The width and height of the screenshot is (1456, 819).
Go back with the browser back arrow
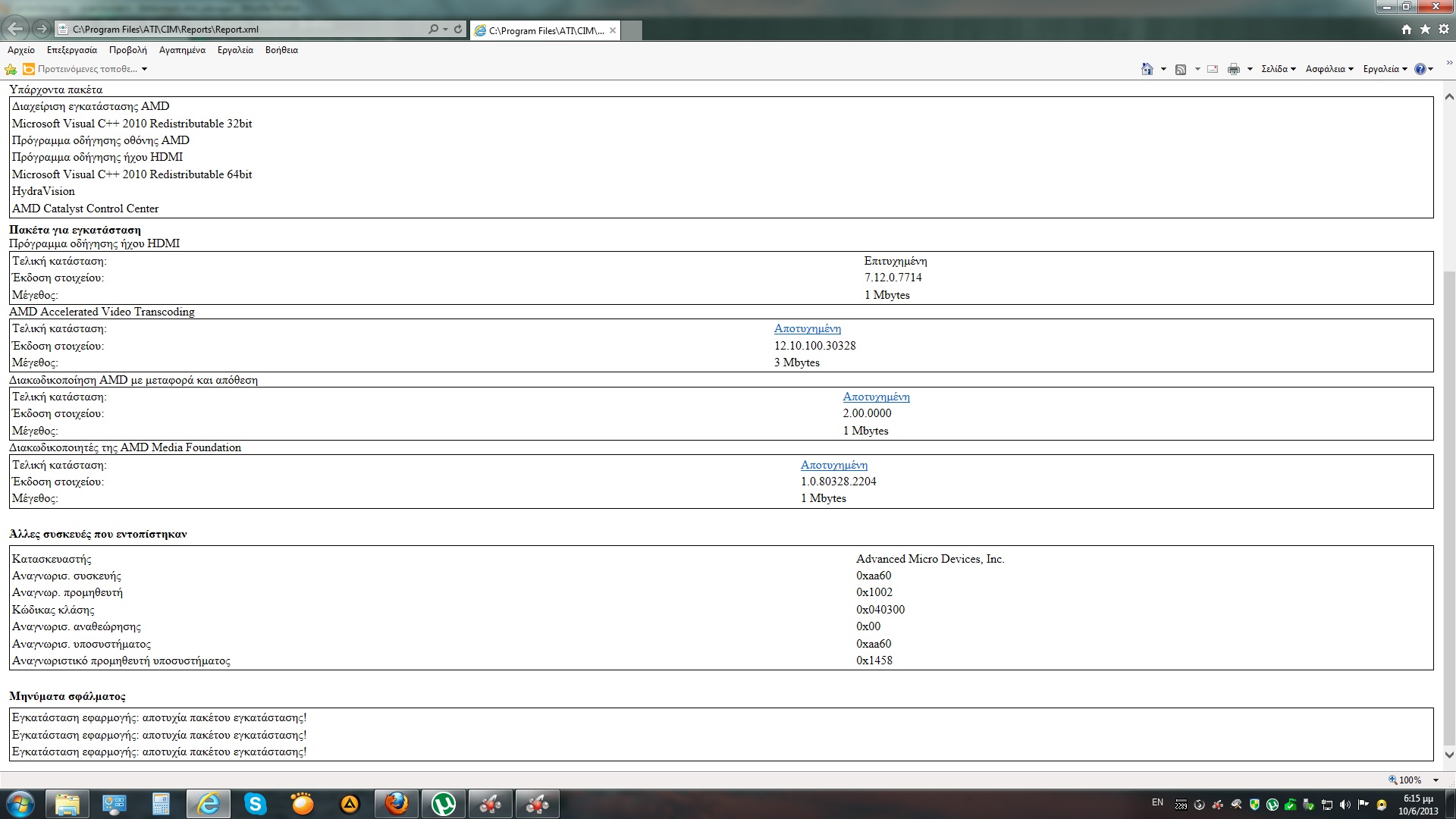[x=15, y=29]
